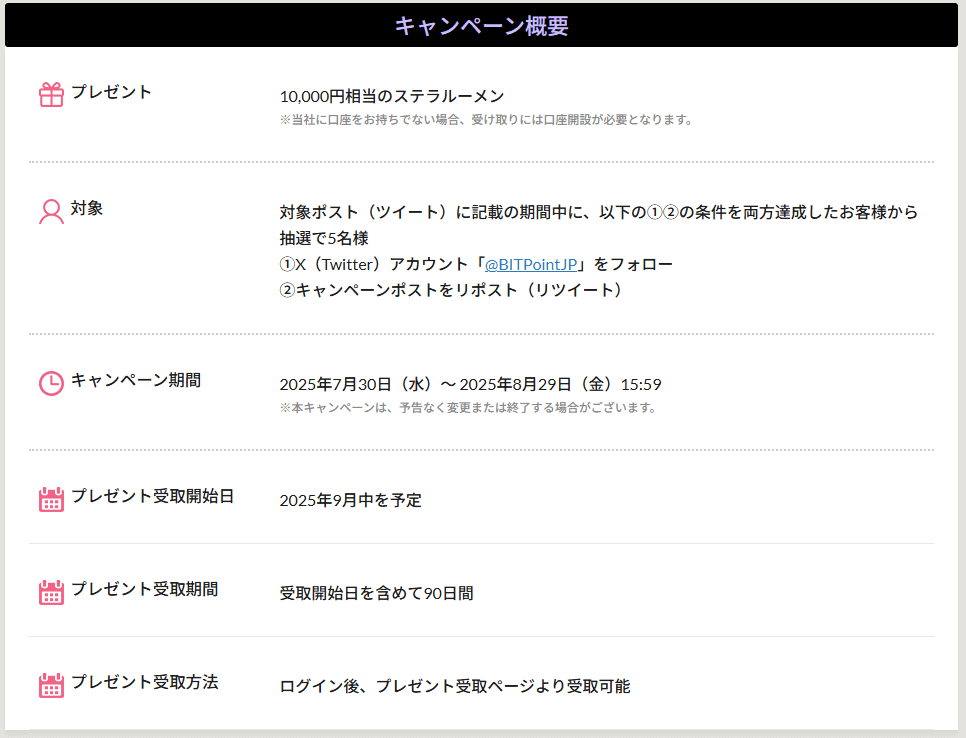Click the プレゼント受取方法 row label

(144, 682)
